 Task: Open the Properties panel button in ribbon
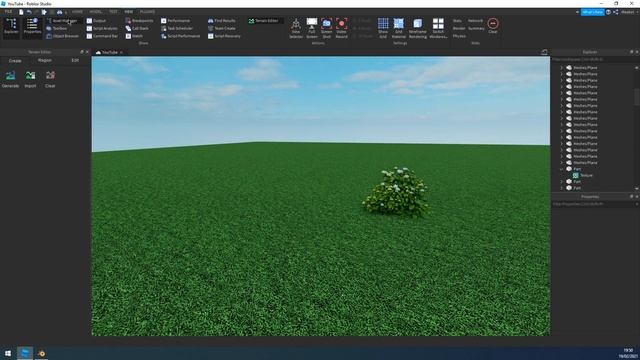pyautogui.click(x=32, y=28)
